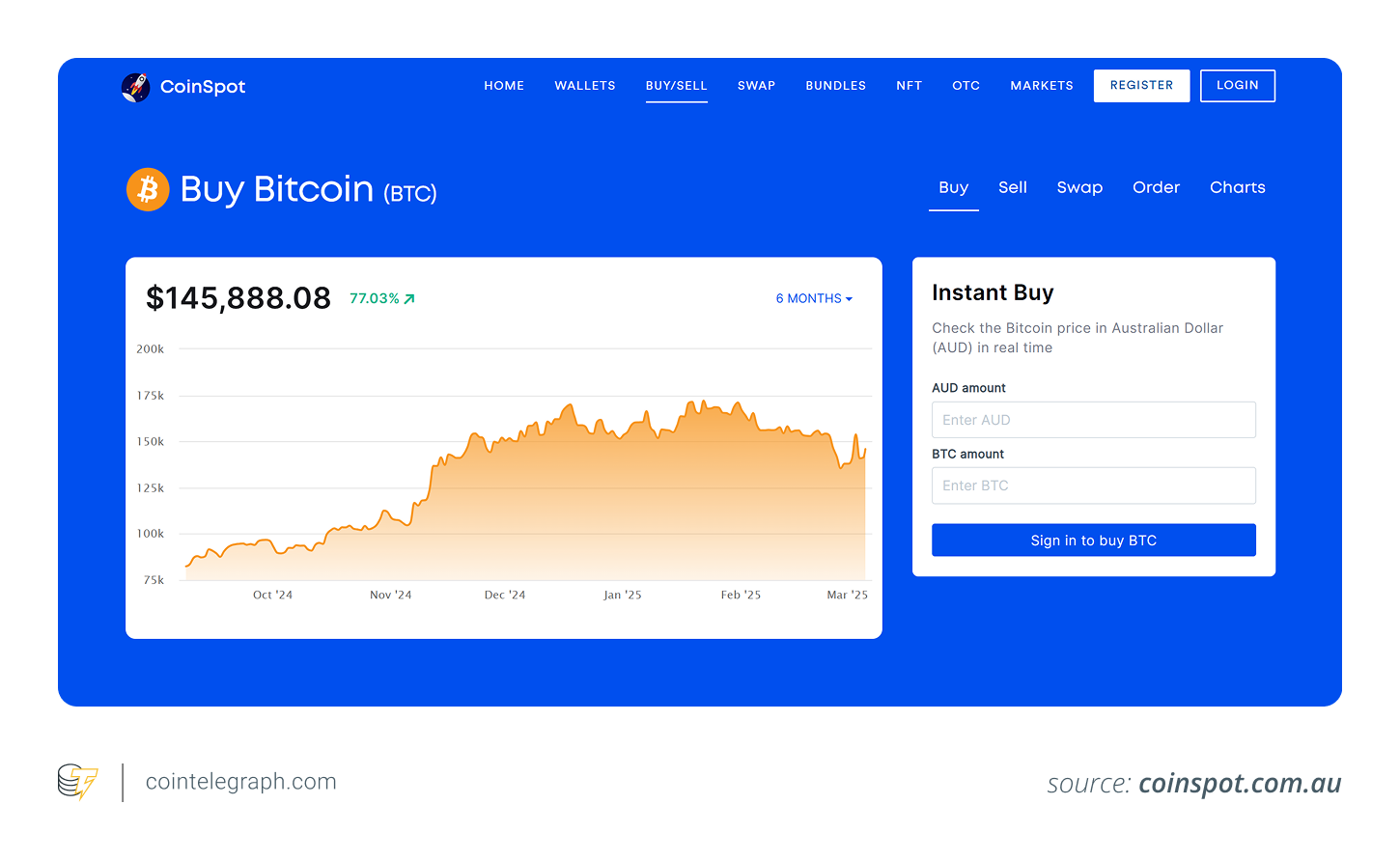The width and height of the screenshot is (1400, 860).
Task: Navigate to the NFT section
Action: click(909, 85)
